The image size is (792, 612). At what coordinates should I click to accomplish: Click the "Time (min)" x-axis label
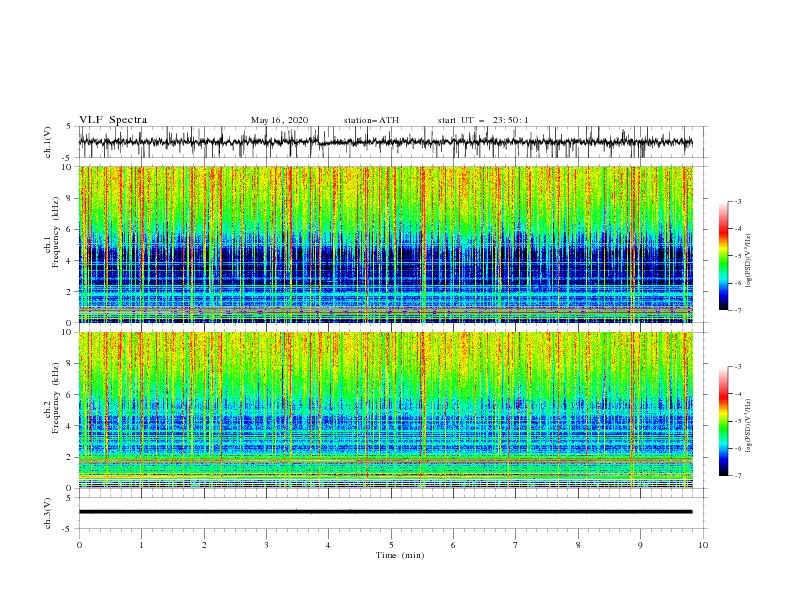[x=400, y=555]
